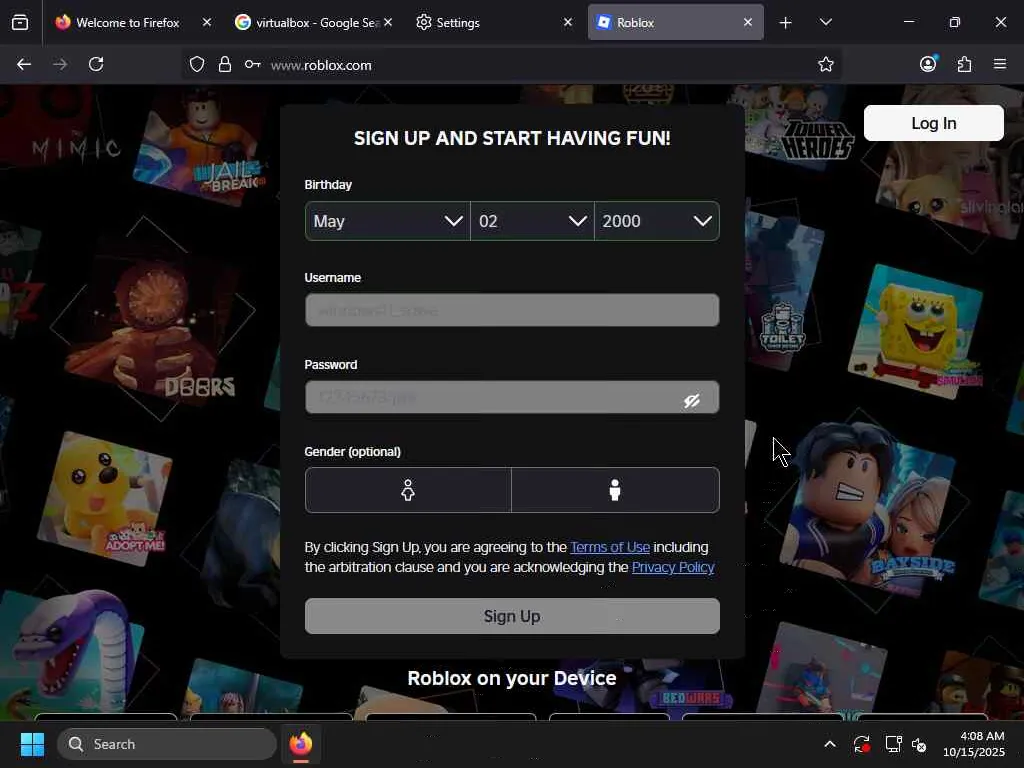
Task: Focus the Username input field
Action: coord(512,310)
